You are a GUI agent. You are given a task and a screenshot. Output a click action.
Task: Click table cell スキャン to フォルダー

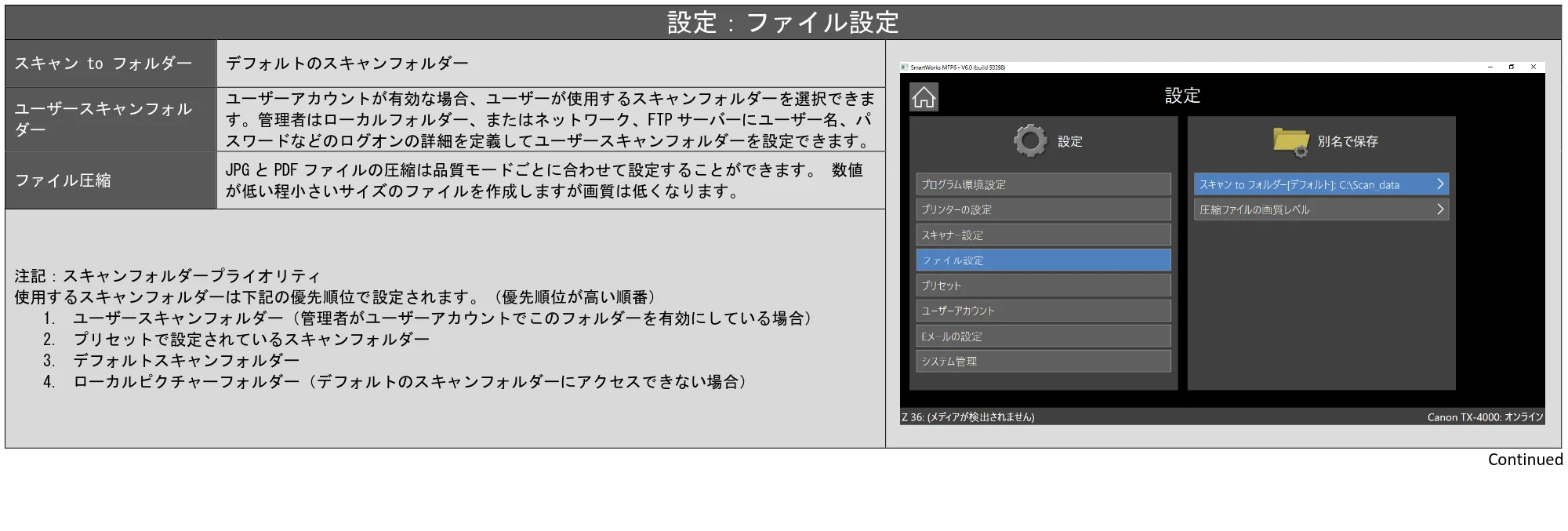111,64
